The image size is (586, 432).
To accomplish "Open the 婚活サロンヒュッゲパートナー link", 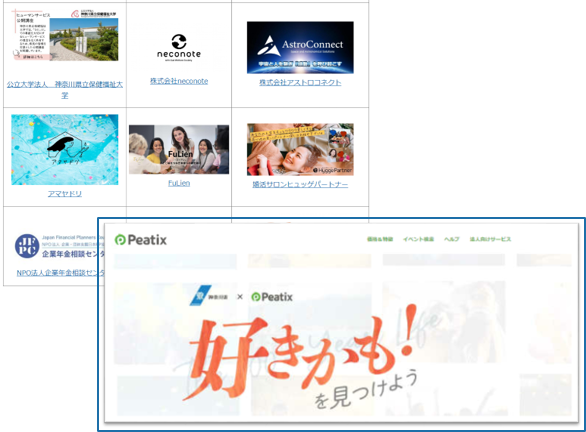I will (300, 184).
